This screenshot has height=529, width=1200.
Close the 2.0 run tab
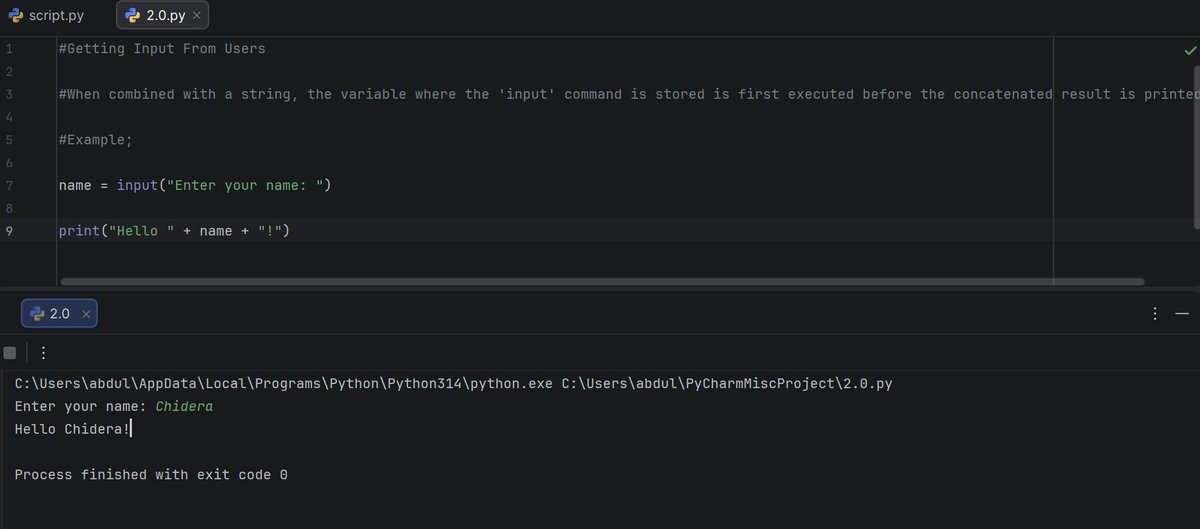tap(86, 314)
